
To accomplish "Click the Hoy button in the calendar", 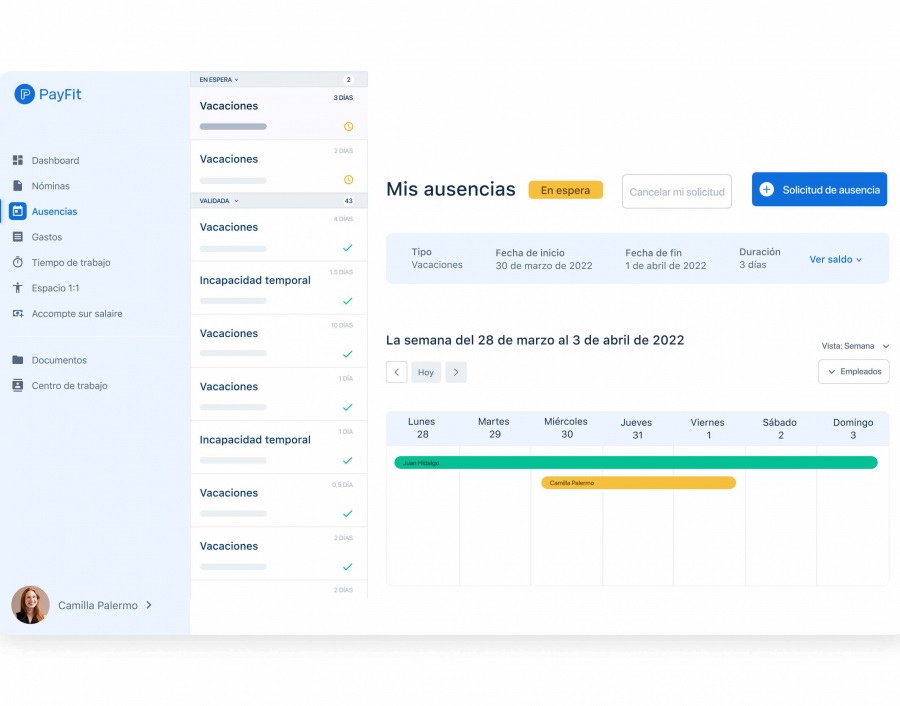I will (425, 371).
